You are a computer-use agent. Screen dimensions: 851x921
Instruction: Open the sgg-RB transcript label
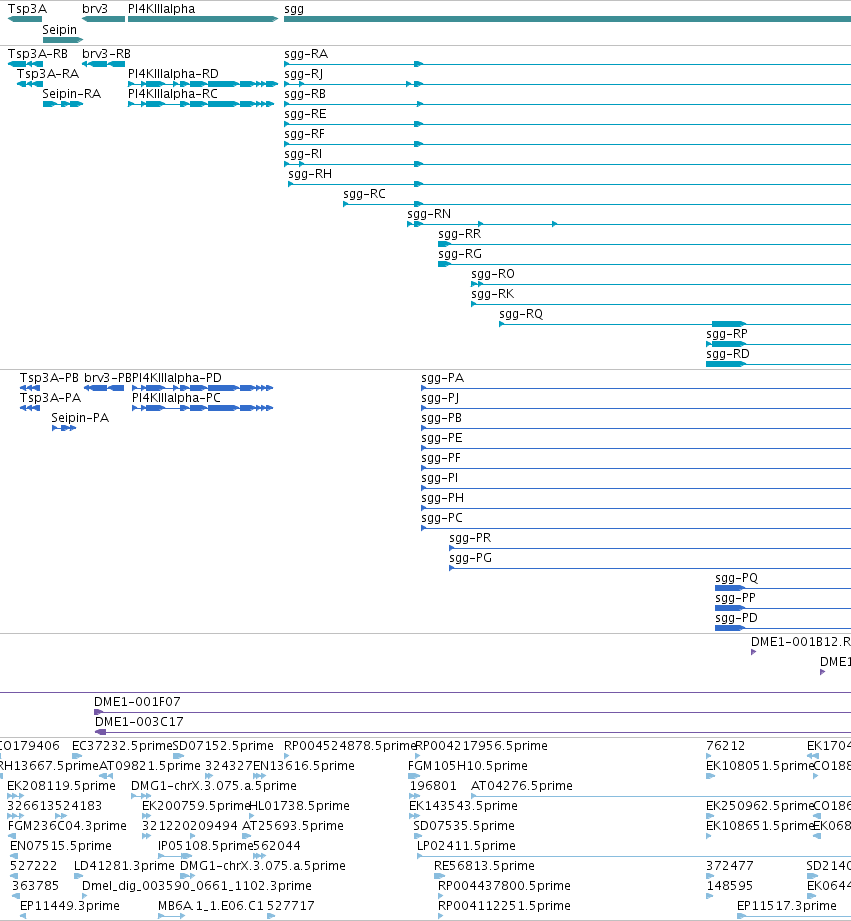(x=305, y=93)
